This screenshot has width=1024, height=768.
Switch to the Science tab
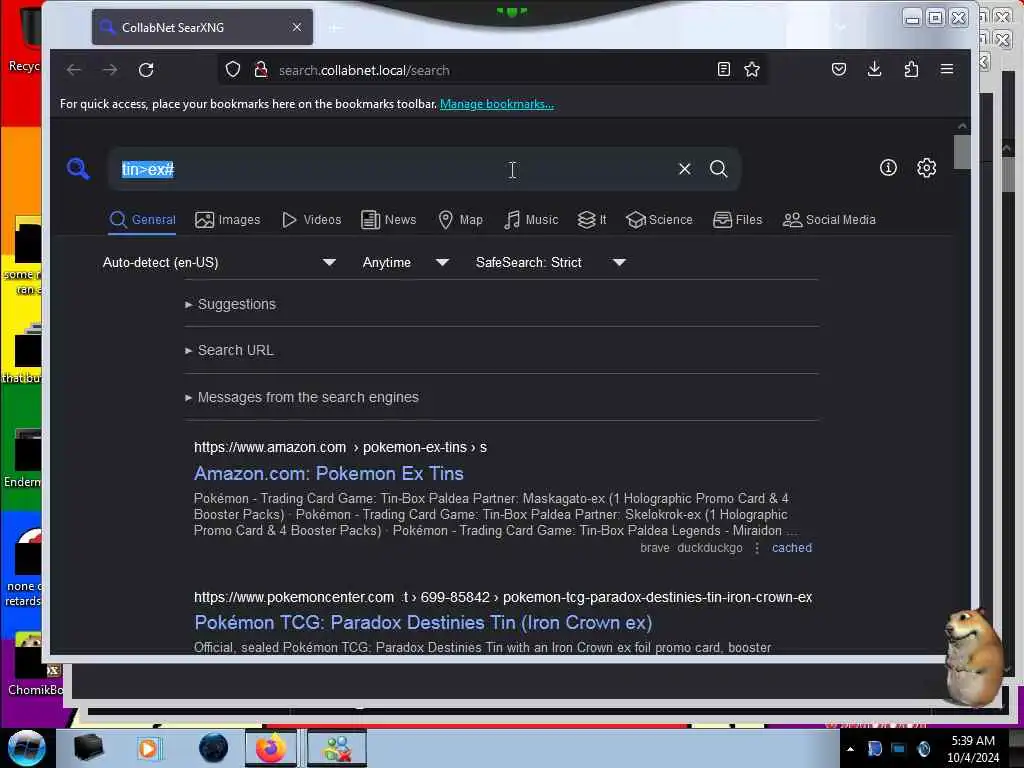[659, 220]
